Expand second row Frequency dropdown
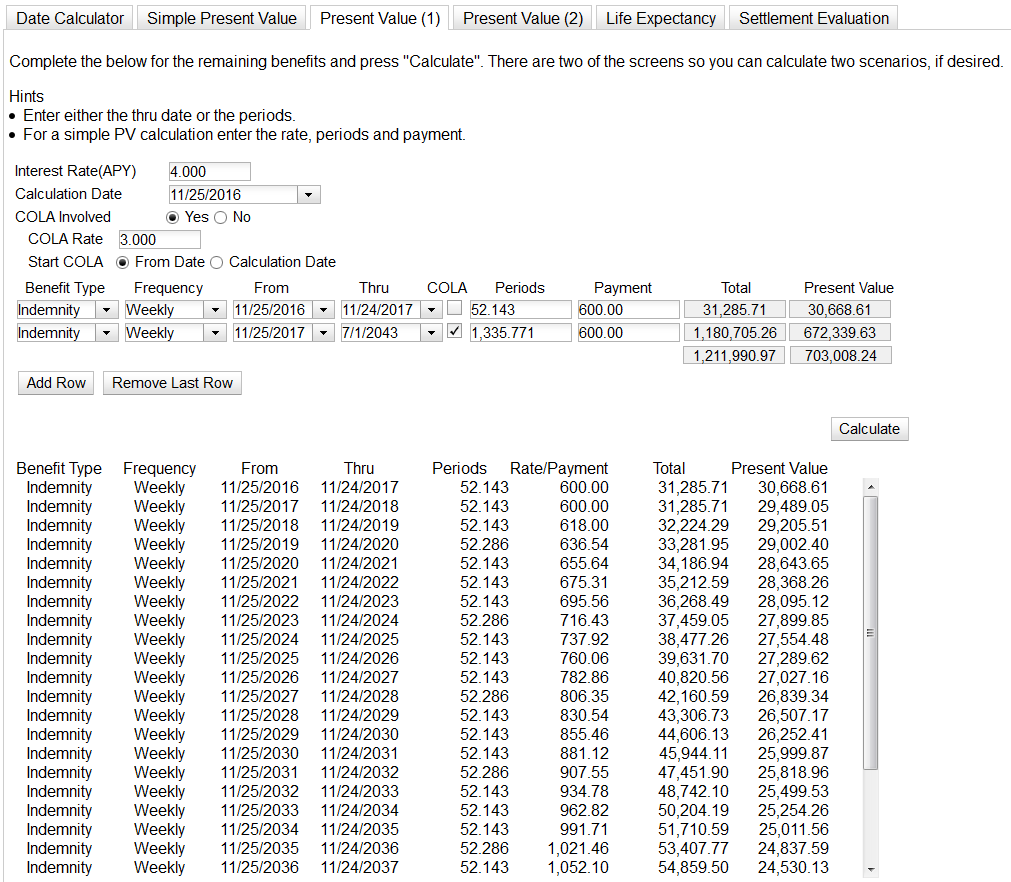This screenshot has width=1011, height=882. pos(215,333)
